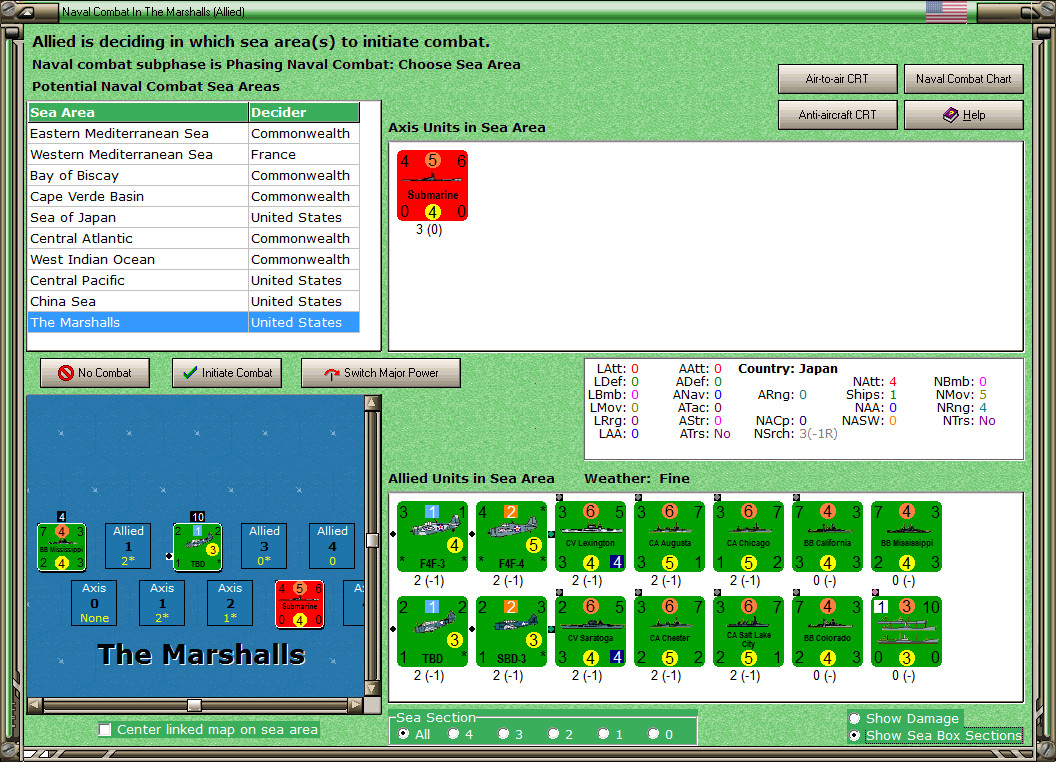The height and width of the screenshot is (762, 1056).
Task: Select the Central Pacific row
Action: point(194,280)
